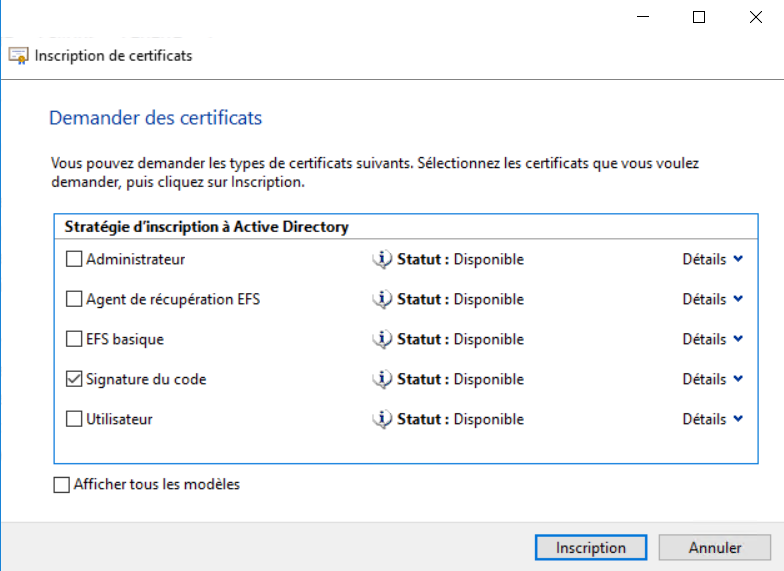This screenshot has height=571, width=784.
Task: Click the status info icon for EFS basique
Action: (x=381, y=339)
